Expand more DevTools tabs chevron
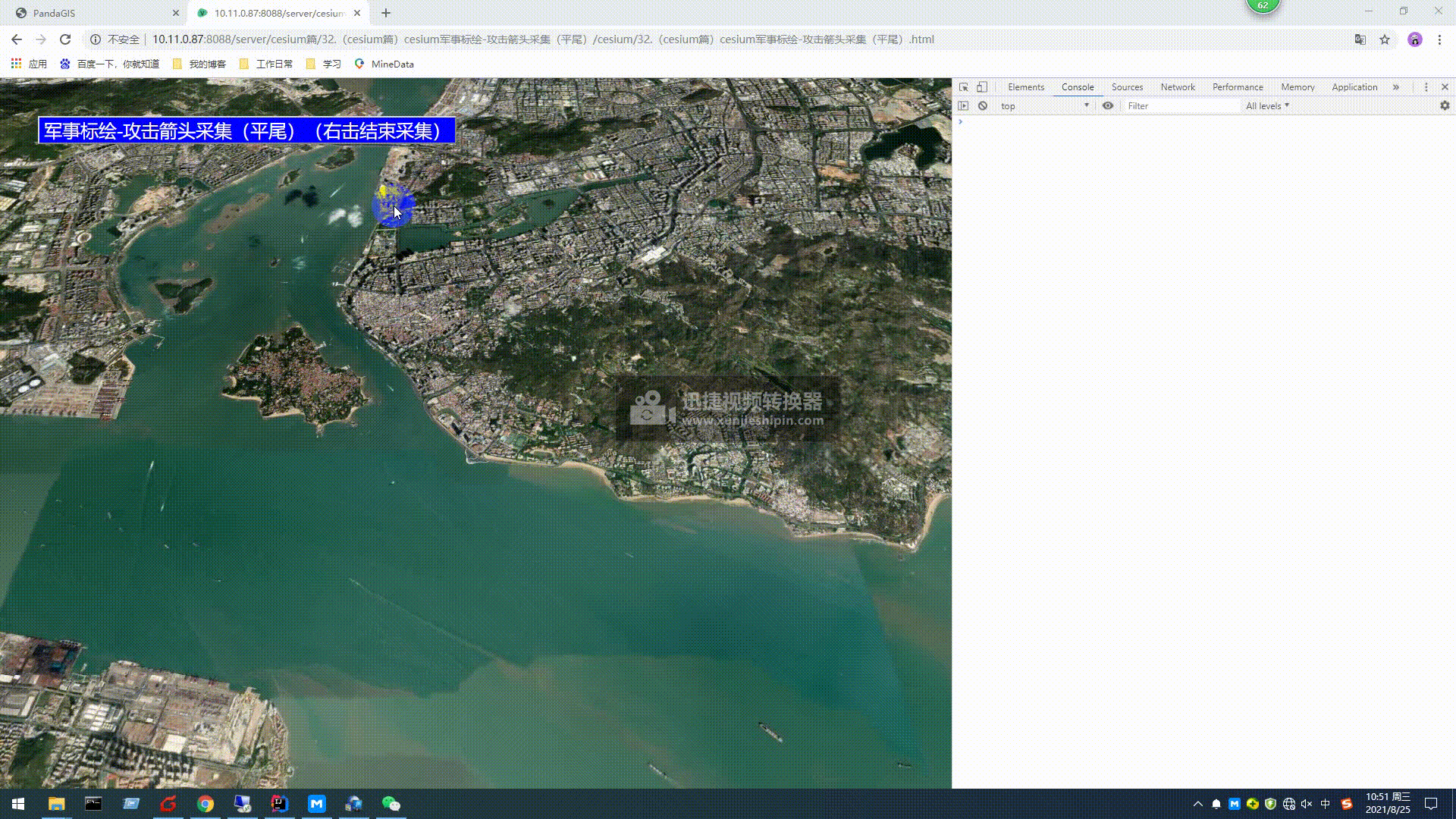1456x819 pixels. pyautogui.click(x=1396, y=87)
